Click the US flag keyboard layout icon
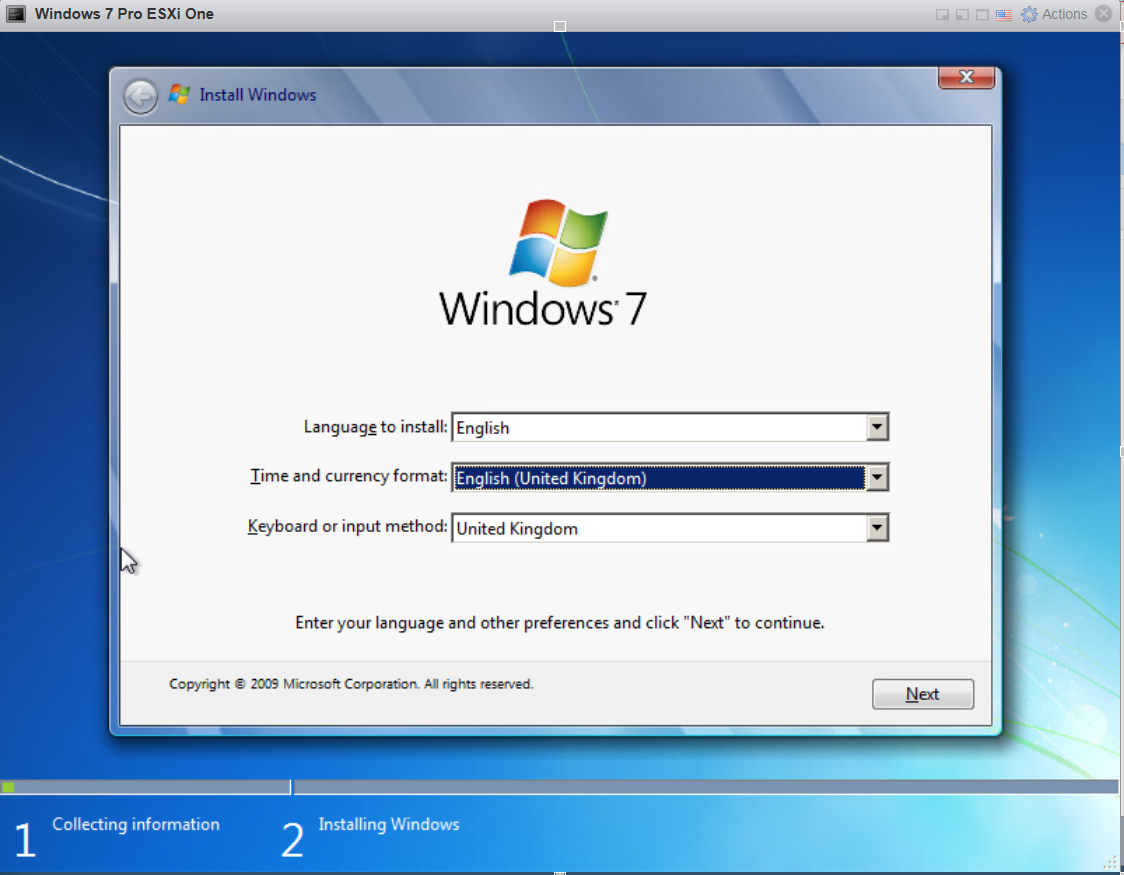Image resolution: width=1124 pixels, height=875 pixels. tap(1003, 13)
